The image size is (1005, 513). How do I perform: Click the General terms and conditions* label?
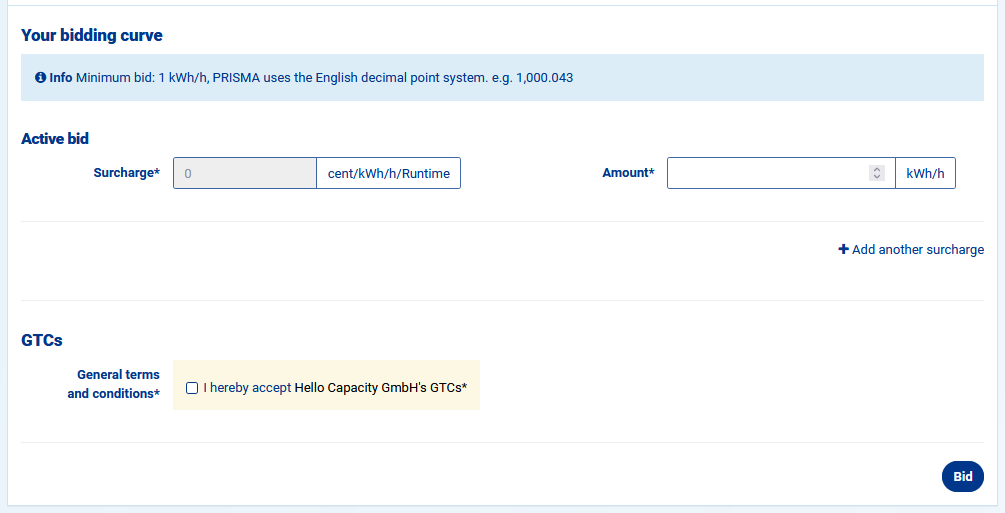pos(114,384)
